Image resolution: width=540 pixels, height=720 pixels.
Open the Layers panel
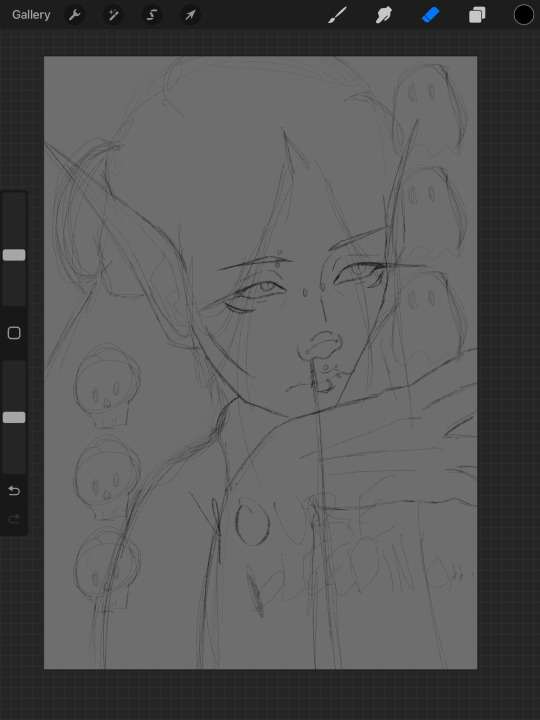pos(477,15)
